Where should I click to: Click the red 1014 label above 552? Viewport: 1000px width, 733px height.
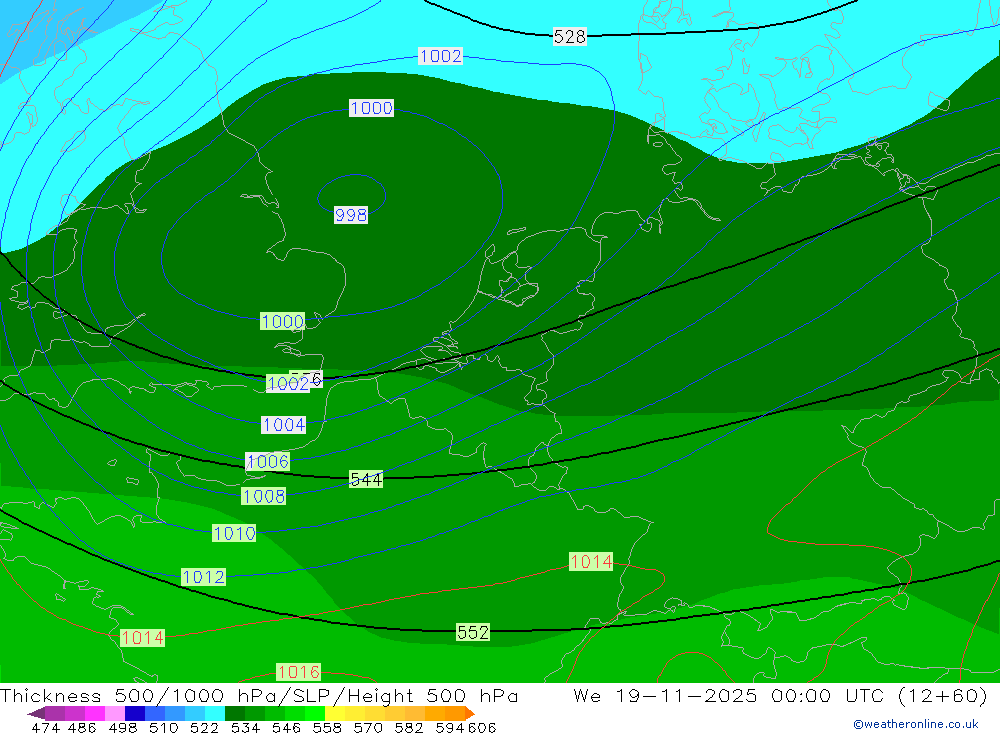click(591, 562)
